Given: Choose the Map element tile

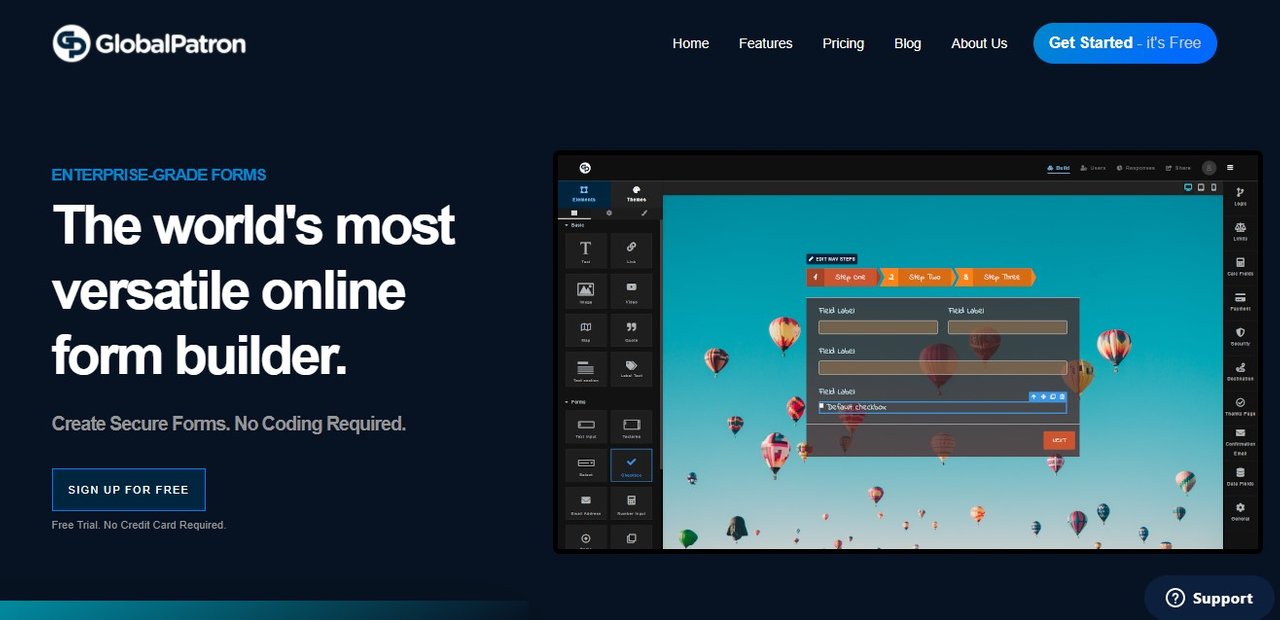Looking at the screenshot, I should [586, 330].
